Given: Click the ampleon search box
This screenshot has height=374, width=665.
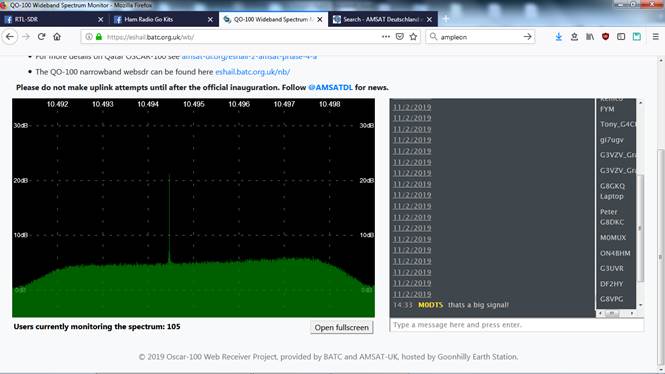Looking at the screenshot, I should click(x=479, y=37).
